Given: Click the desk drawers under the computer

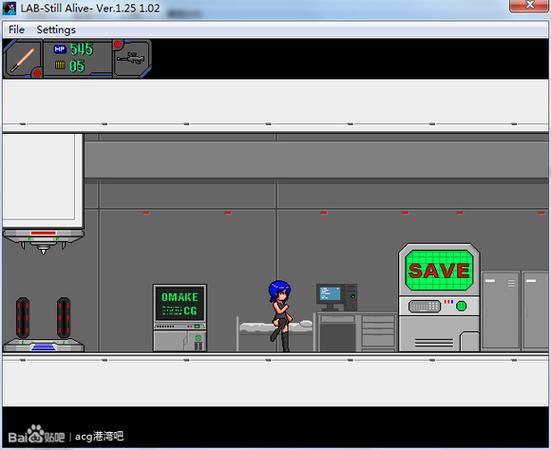Looking at the screenshot, I should click(x=379, y=331).
